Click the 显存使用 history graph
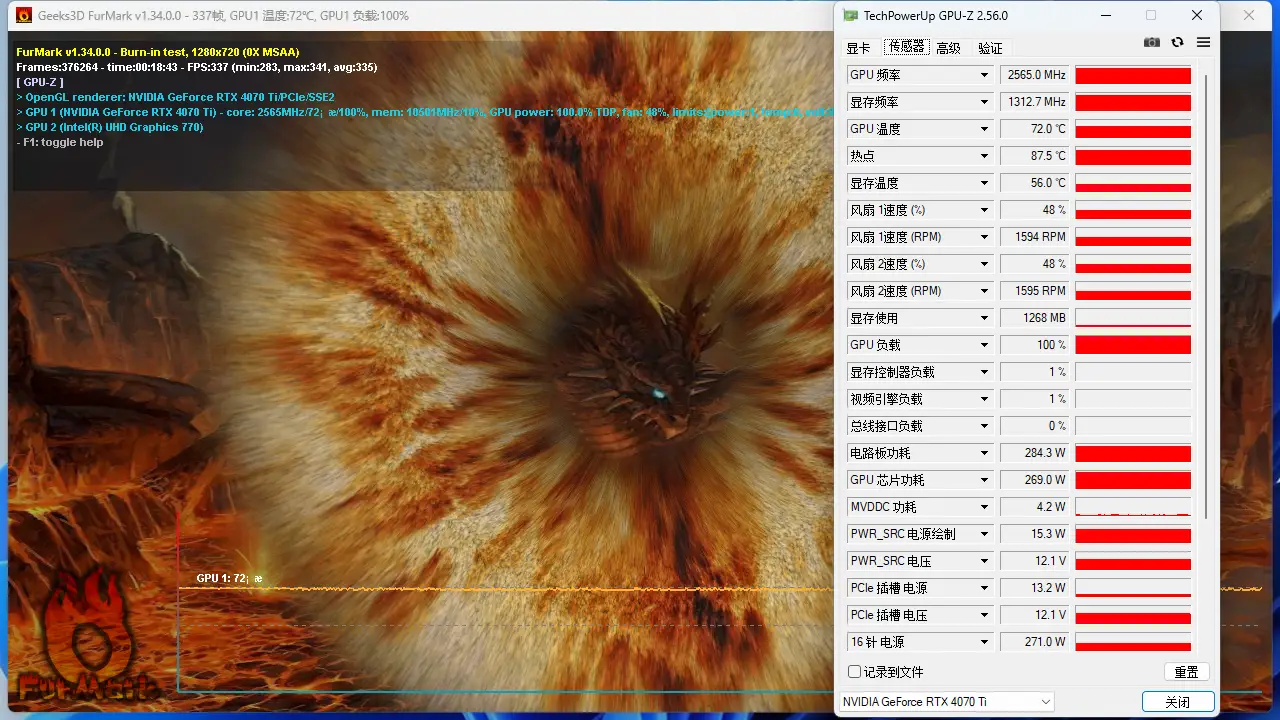 click(x=1133, y=318)
